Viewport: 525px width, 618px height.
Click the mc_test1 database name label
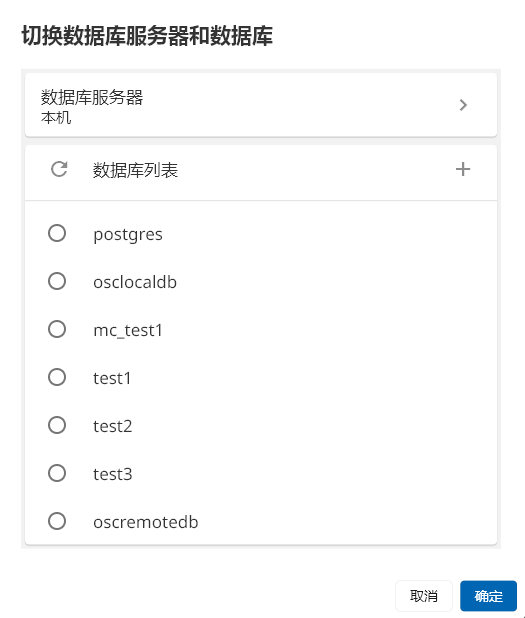pos(128,330)
